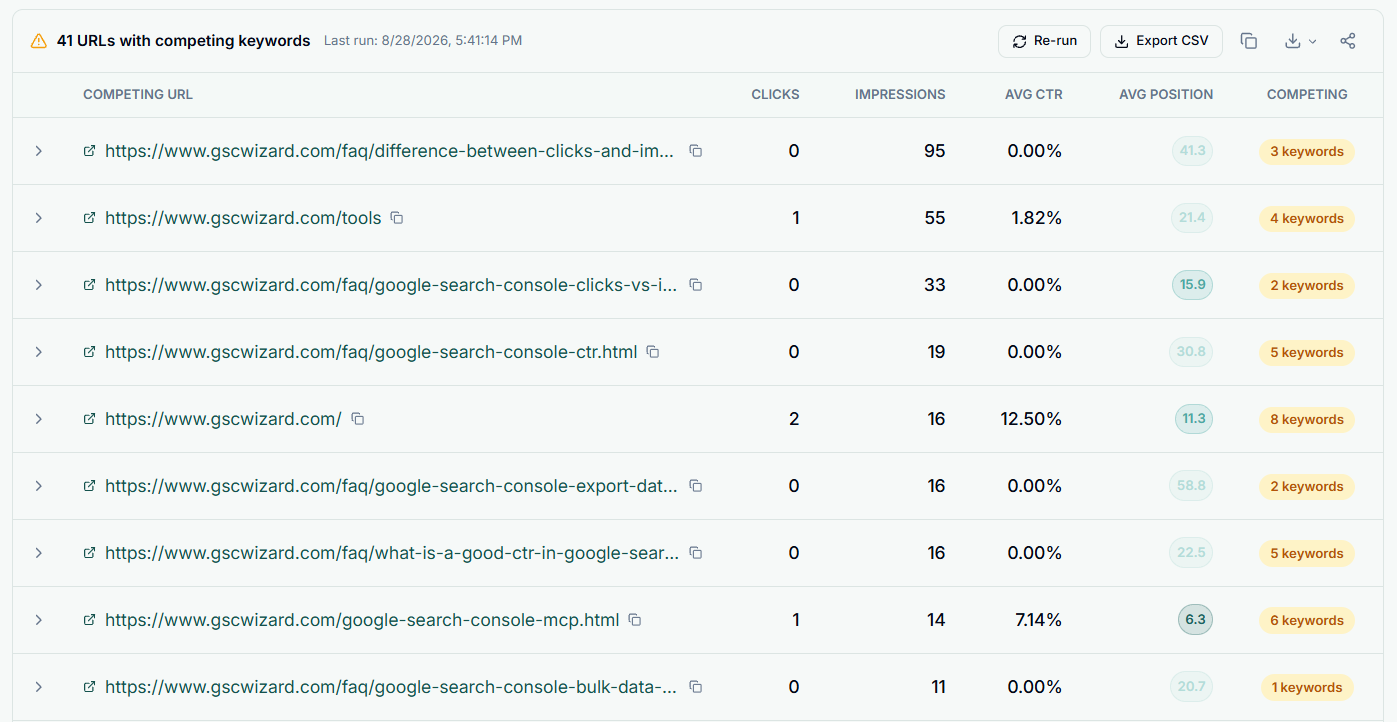The image size is (1397, 722).
Task: Open the google-search-console-export-dat... link
Action: 391,486
